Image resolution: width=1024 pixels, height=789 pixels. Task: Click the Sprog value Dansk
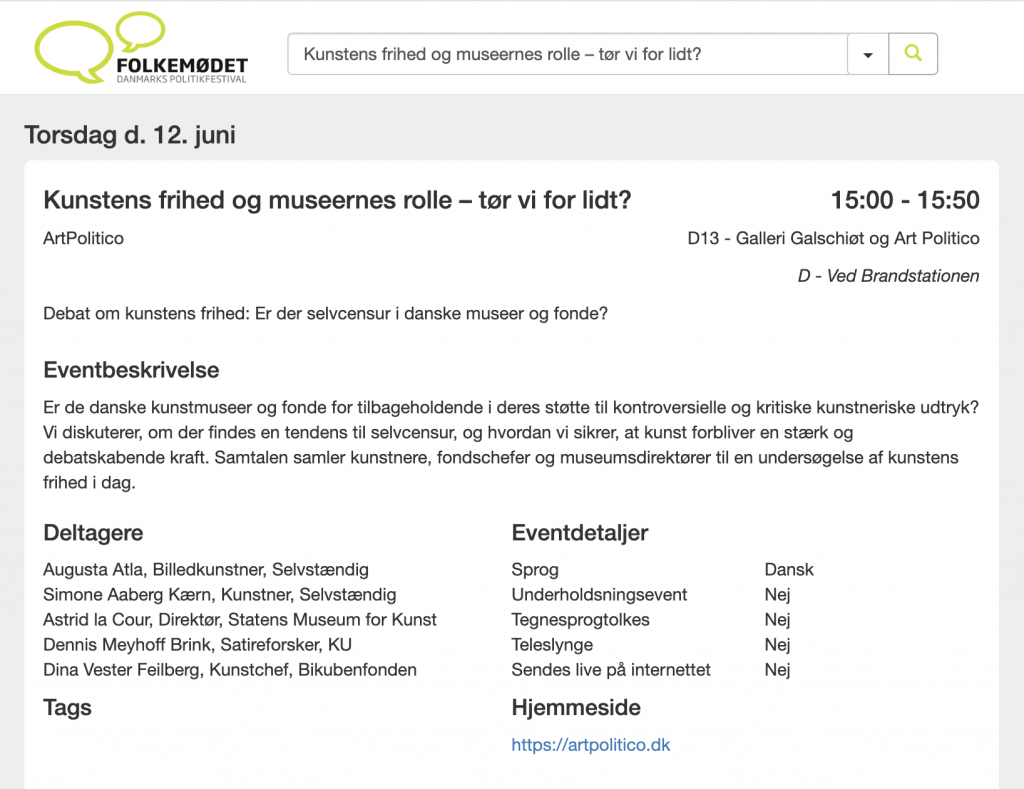789,570
